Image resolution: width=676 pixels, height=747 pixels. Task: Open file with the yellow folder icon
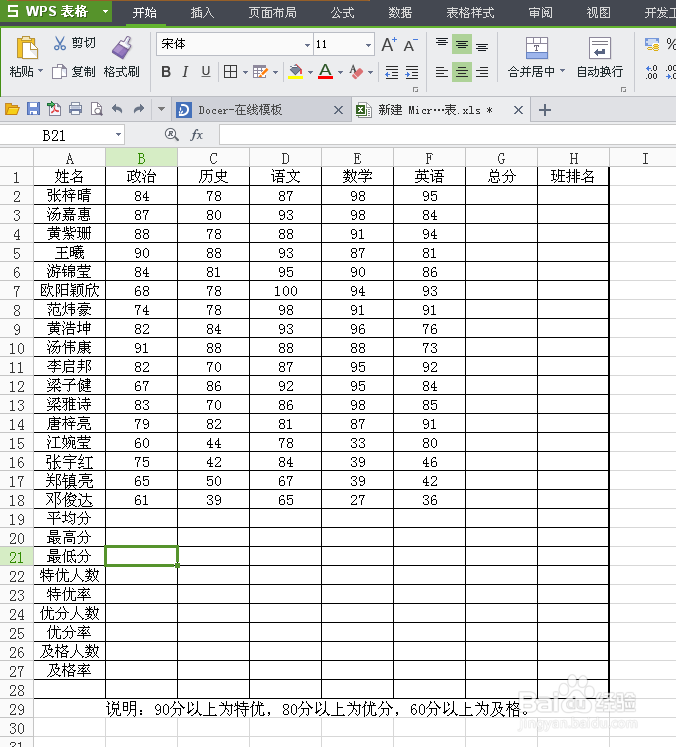(x=12, y=110)
